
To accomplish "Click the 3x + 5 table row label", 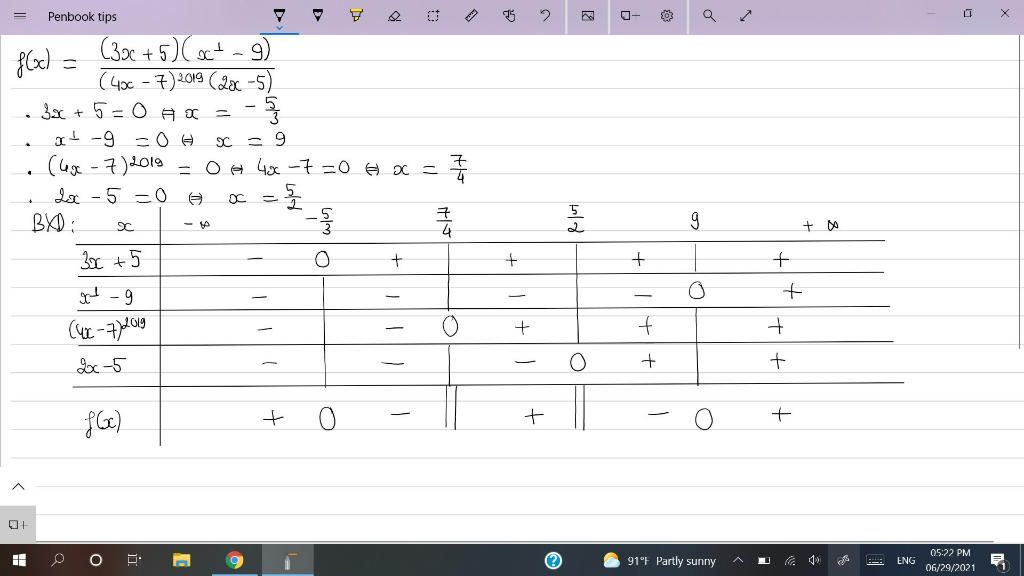I will coord(110,261).
